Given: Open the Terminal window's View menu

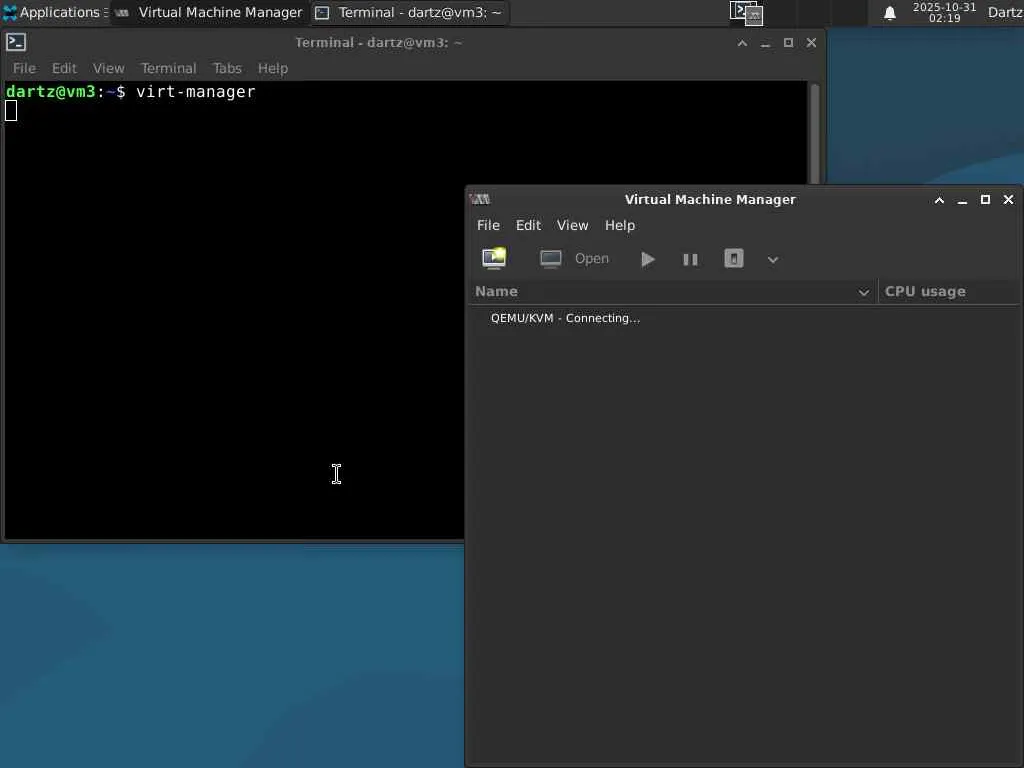Looking at the screenshot, I should click(108, 69).
